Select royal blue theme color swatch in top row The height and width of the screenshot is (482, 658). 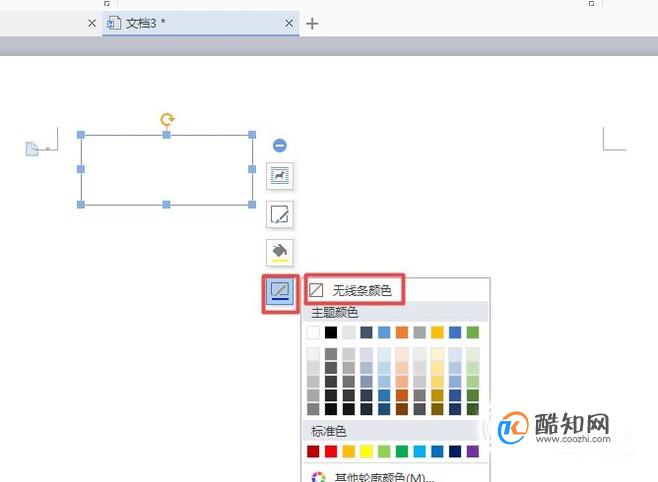[x=455, y=333]
